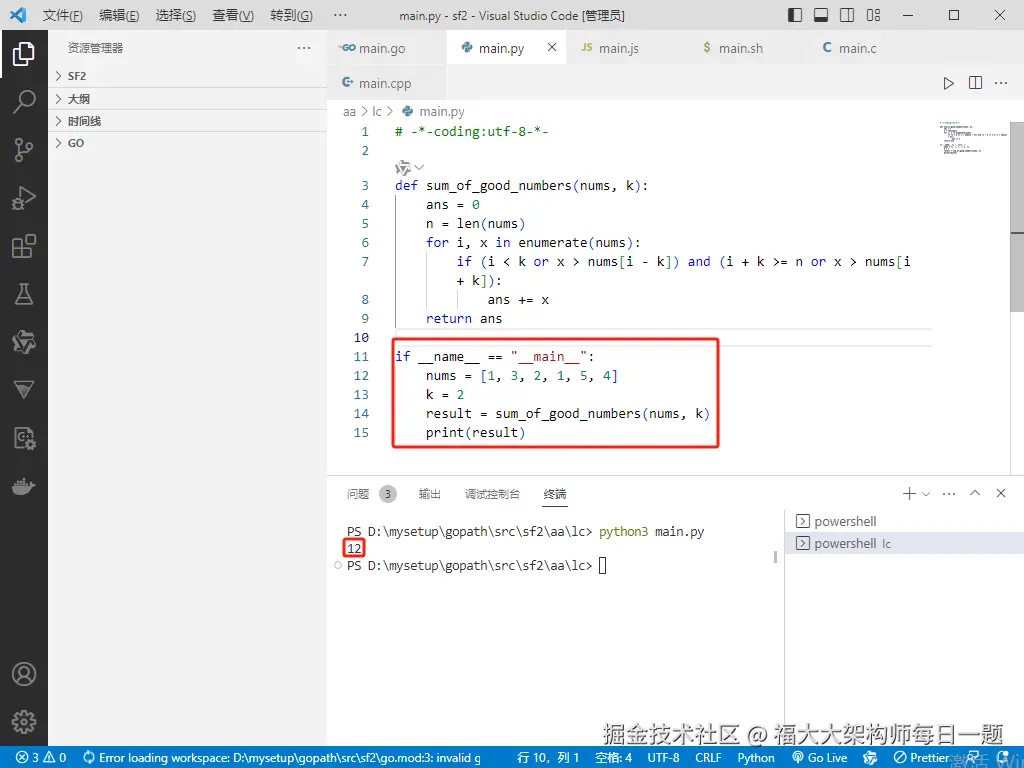Image resolution: width=1024 pixels, height=768 pixels.
Task: Open new terminal profile dropdown arrow
Action: click(x=926, y=494)
